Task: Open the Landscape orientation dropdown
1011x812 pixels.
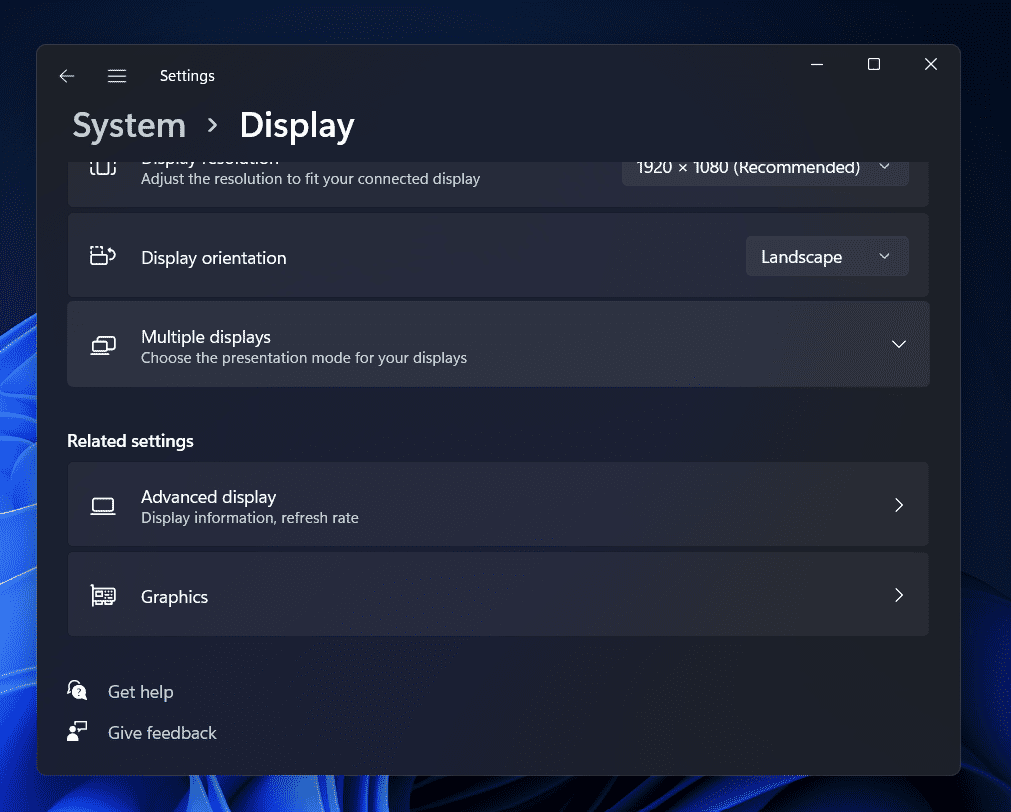Action: click(x=826, y=257)
